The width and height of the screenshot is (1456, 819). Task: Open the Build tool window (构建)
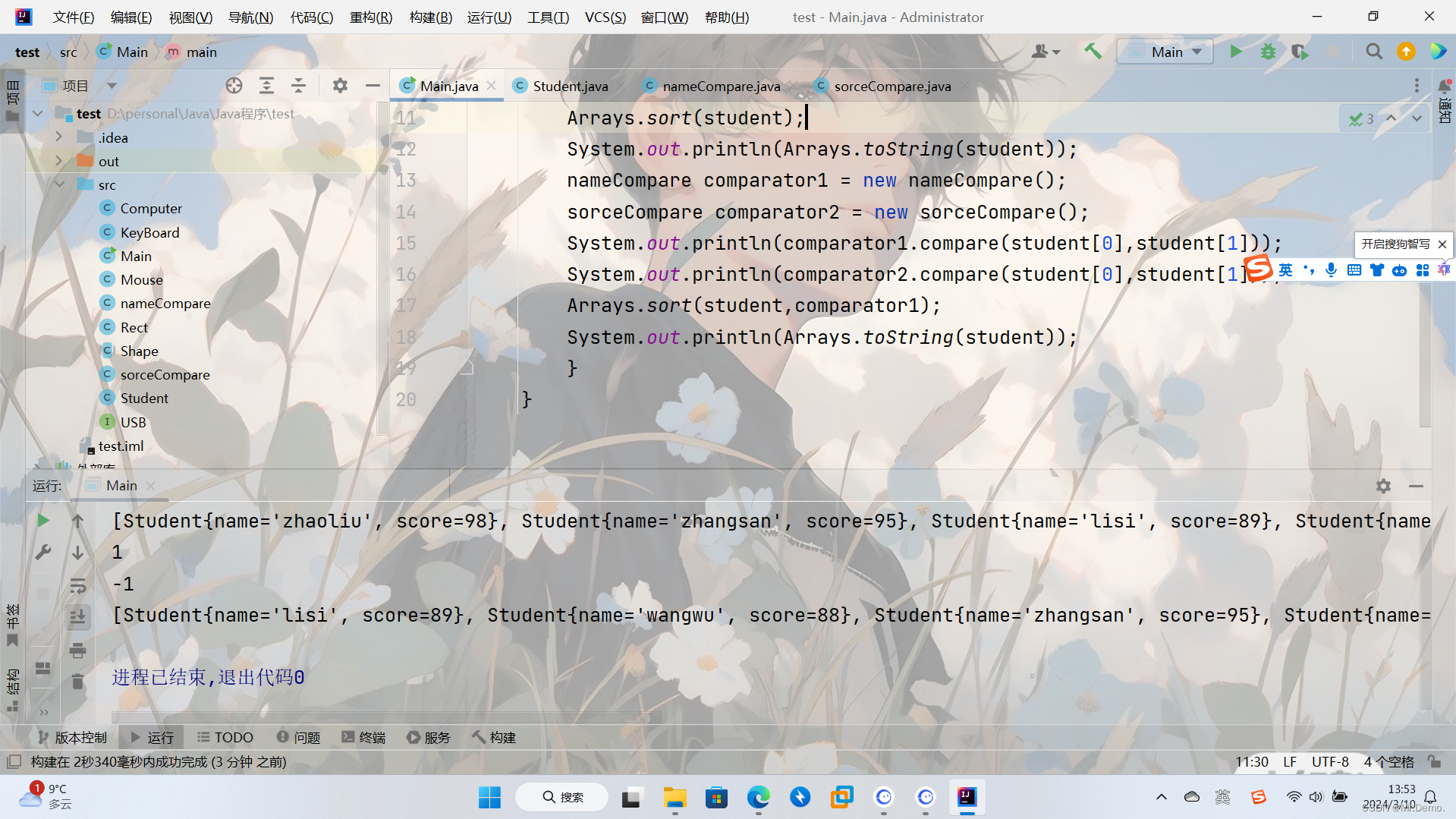494,737
